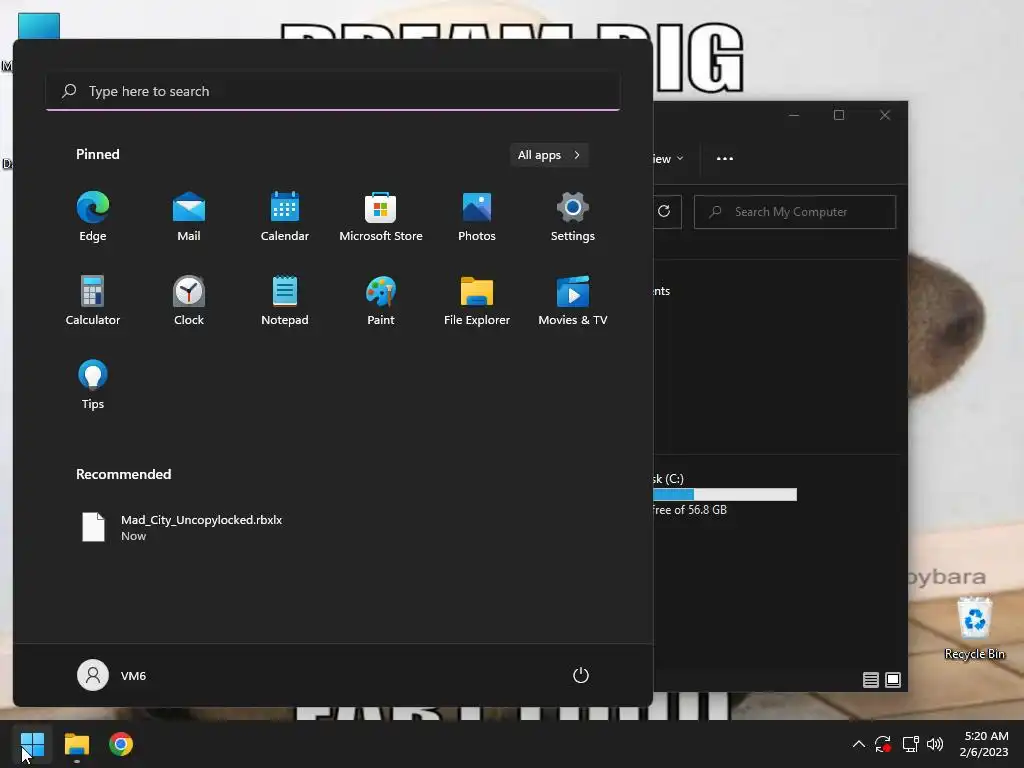The image size is (1024, 768).
Task: Click the Start menu power button
Action: (x=581, y=675)
